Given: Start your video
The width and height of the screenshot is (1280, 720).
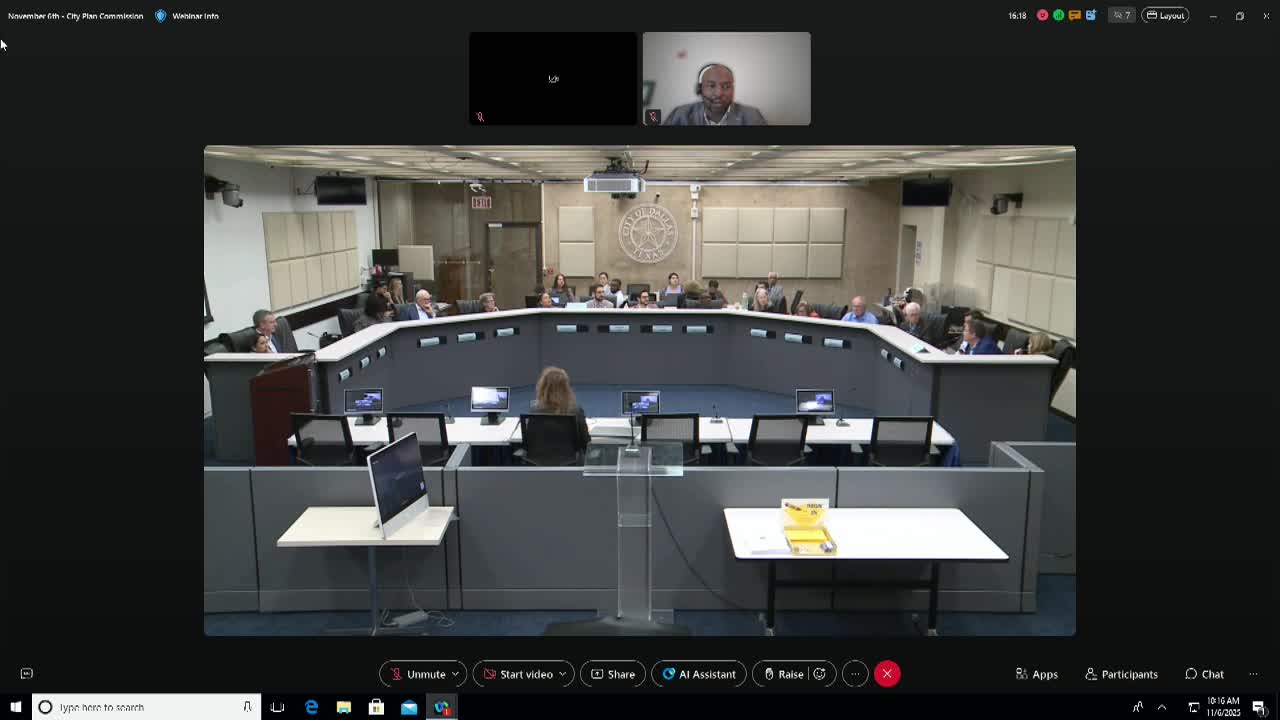Looking at the screenshot, I should click(518, 674).
